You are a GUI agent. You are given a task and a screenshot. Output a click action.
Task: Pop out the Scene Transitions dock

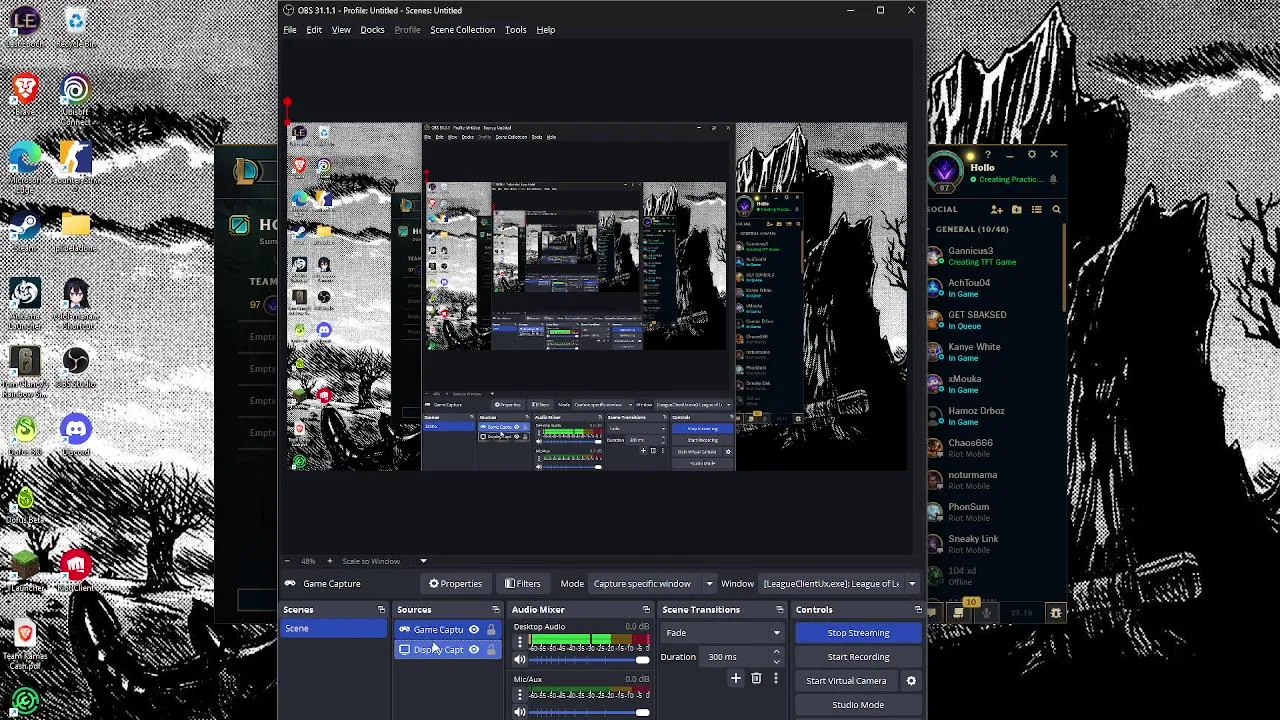[780, 610]
